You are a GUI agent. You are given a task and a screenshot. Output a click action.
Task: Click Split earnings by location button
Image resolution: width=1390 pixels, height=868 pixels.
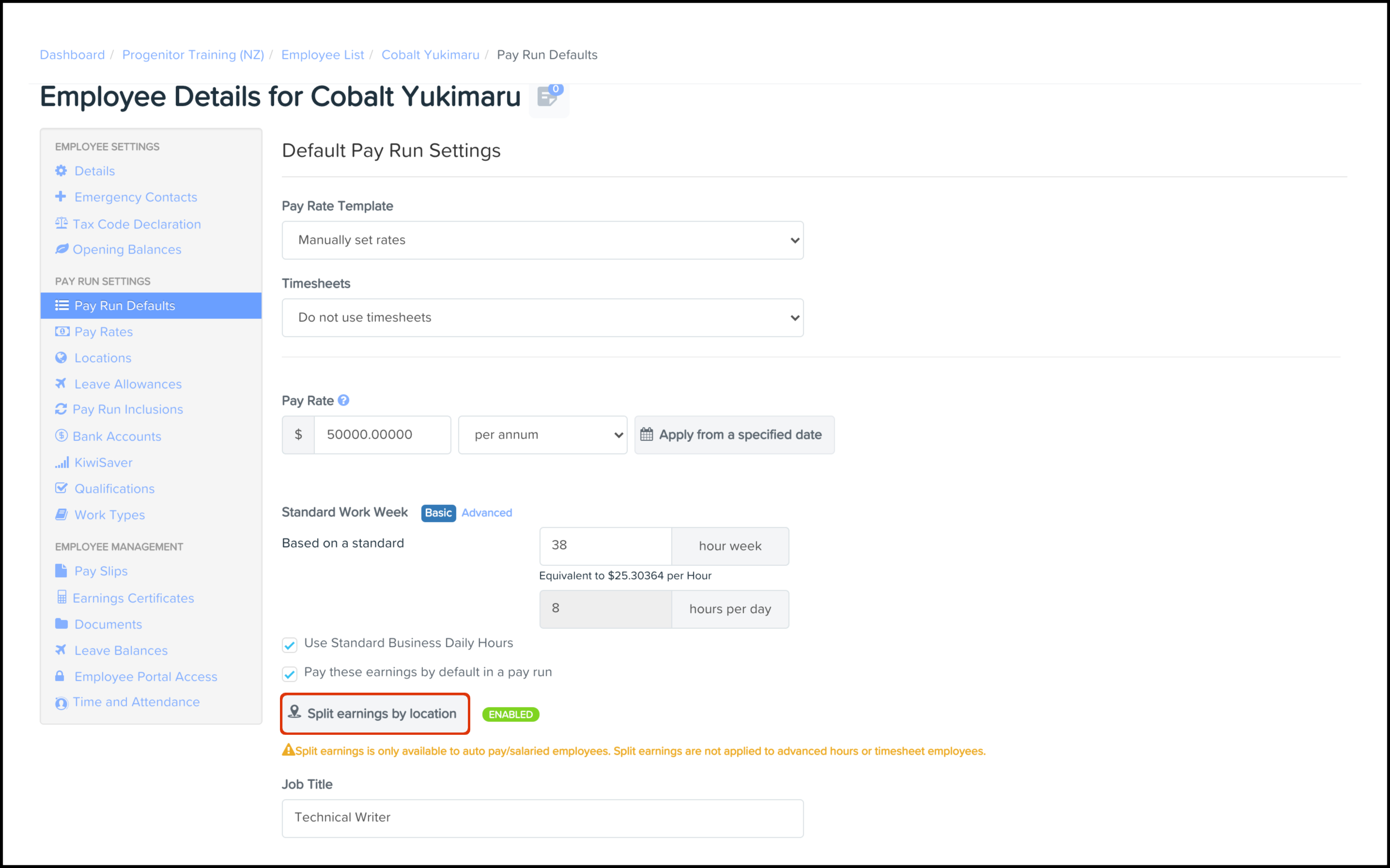pyautogui.click(x=375, y=713)
